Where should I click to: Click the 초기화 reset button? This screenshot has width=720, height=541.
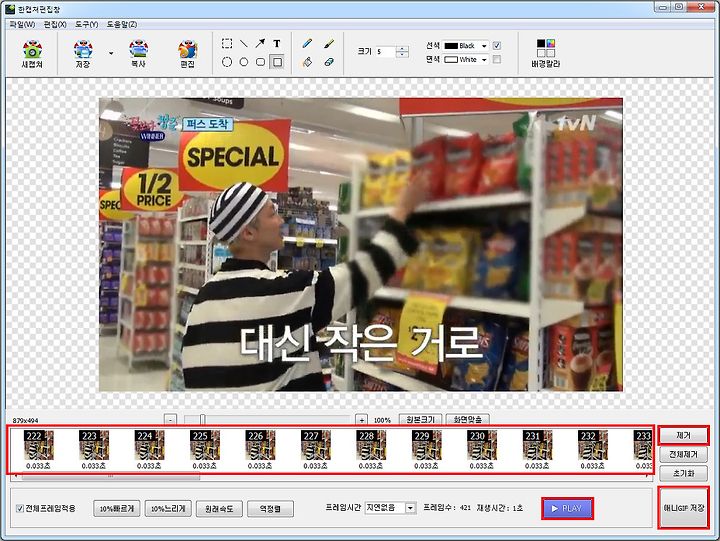click(x=684, y=473)
